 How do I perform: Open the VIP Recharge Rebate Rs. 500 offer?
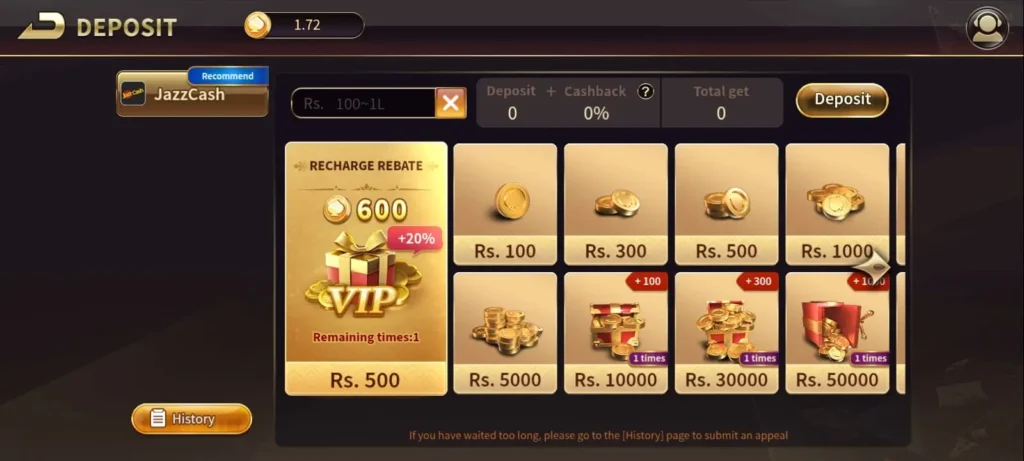click(x=366, y=268)
